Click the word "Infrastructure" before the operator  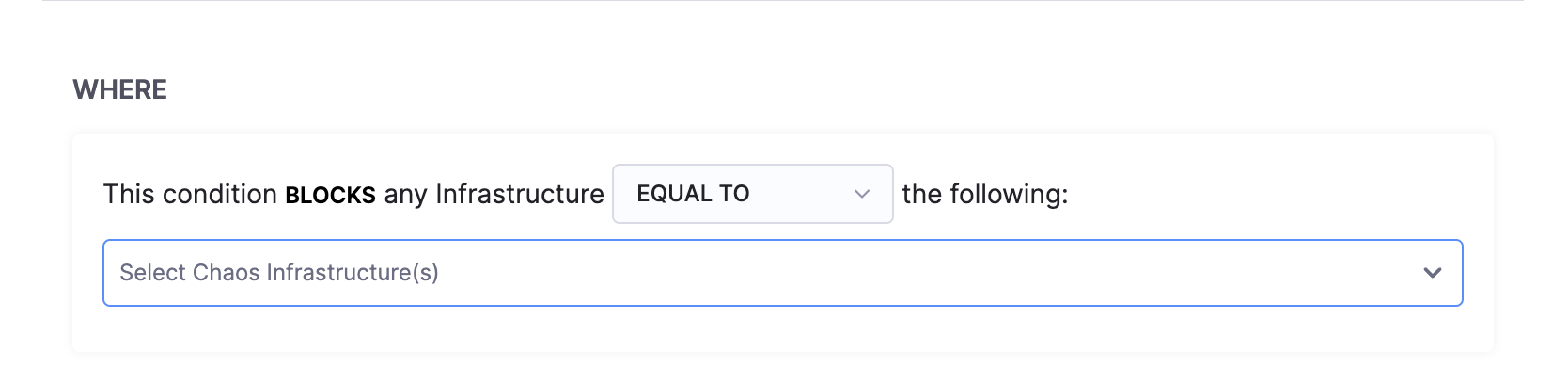[x=519, y=194]
